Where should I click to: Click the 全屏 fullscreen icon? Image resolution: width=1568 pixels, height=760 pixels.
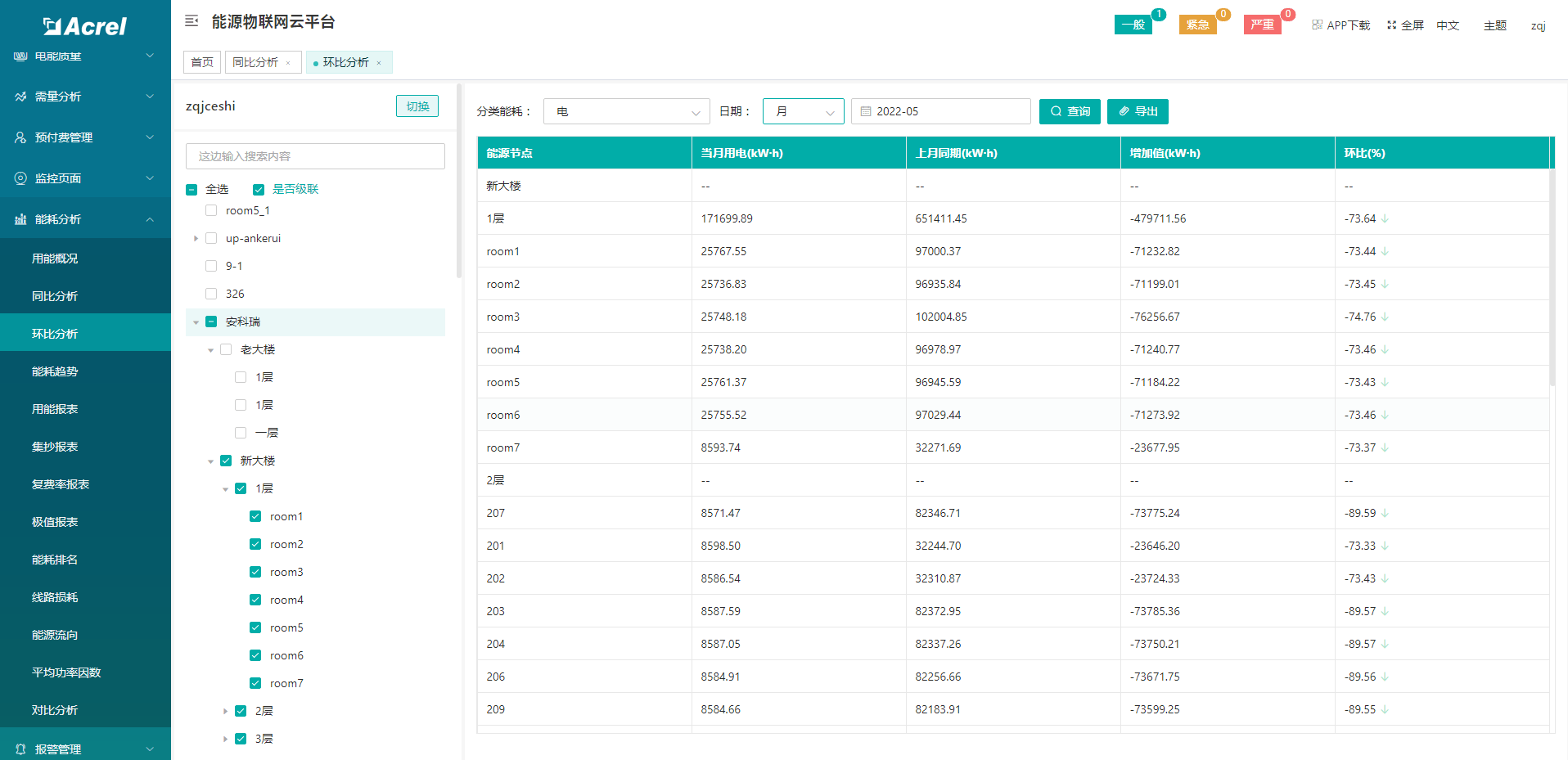pyautogui.click(x=1391, y=25)
